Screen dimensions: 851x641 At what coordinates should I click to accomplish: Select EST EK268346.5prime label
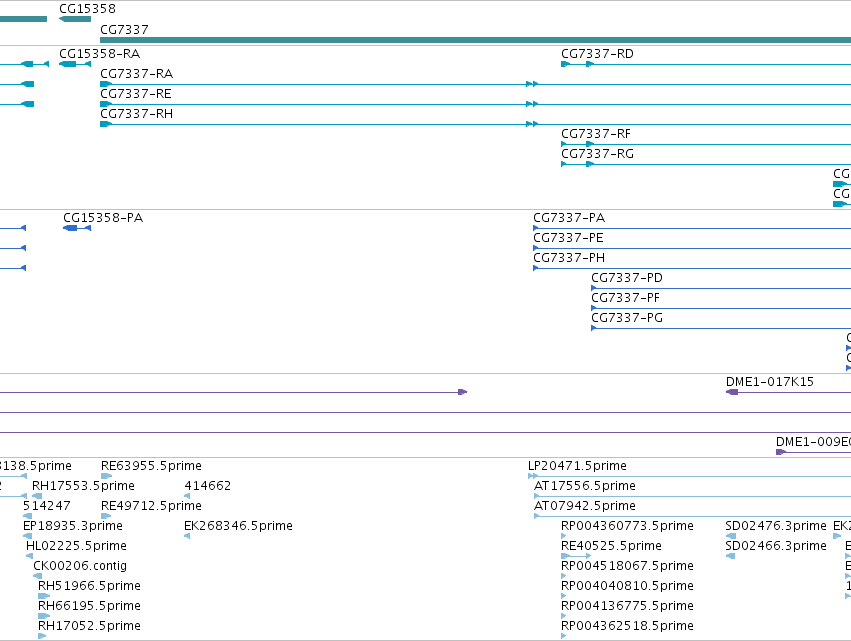point(238,526)
